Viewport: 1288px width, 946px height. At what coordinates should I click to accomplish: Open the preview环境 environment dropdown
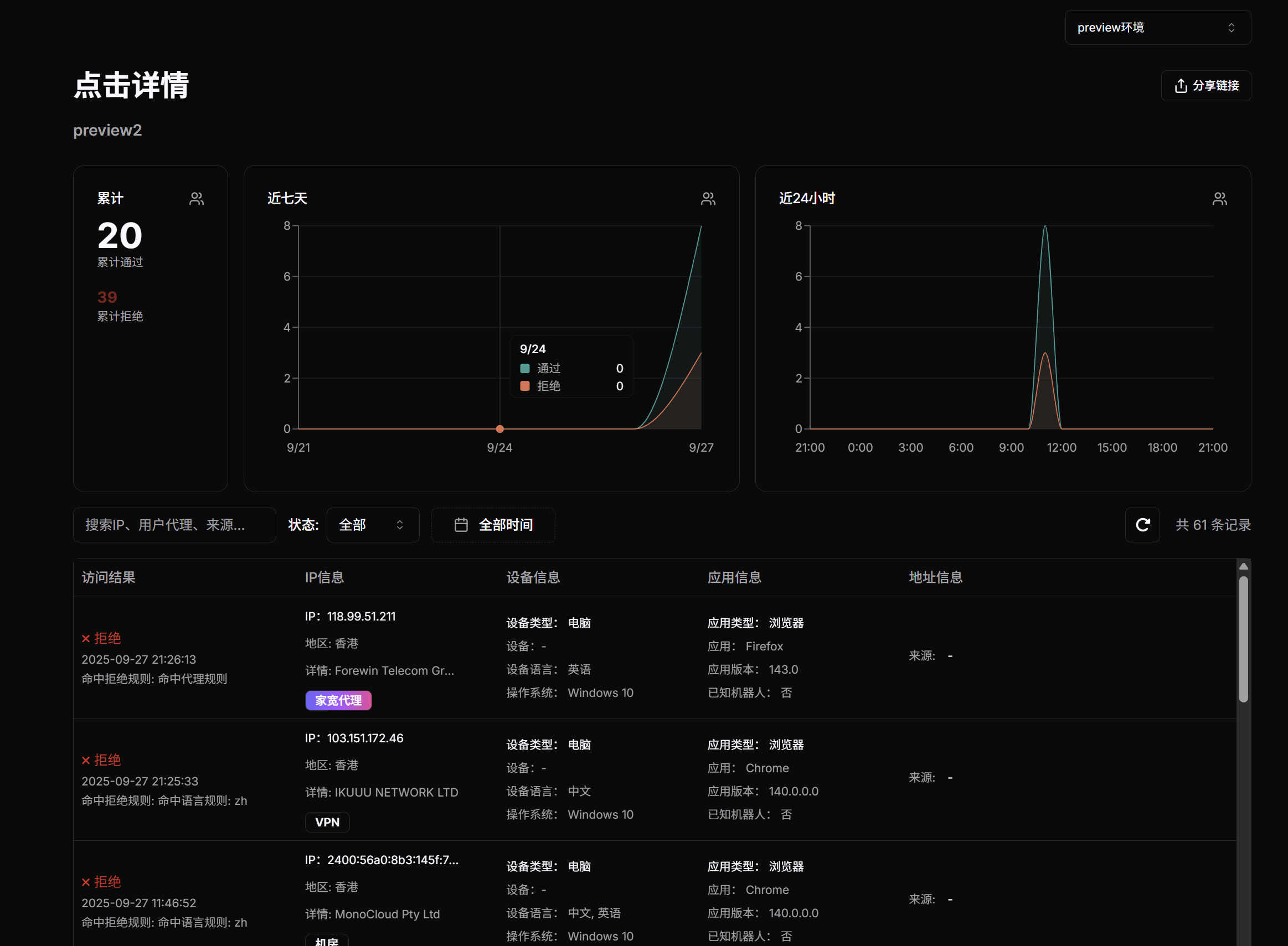point(1157,28)
